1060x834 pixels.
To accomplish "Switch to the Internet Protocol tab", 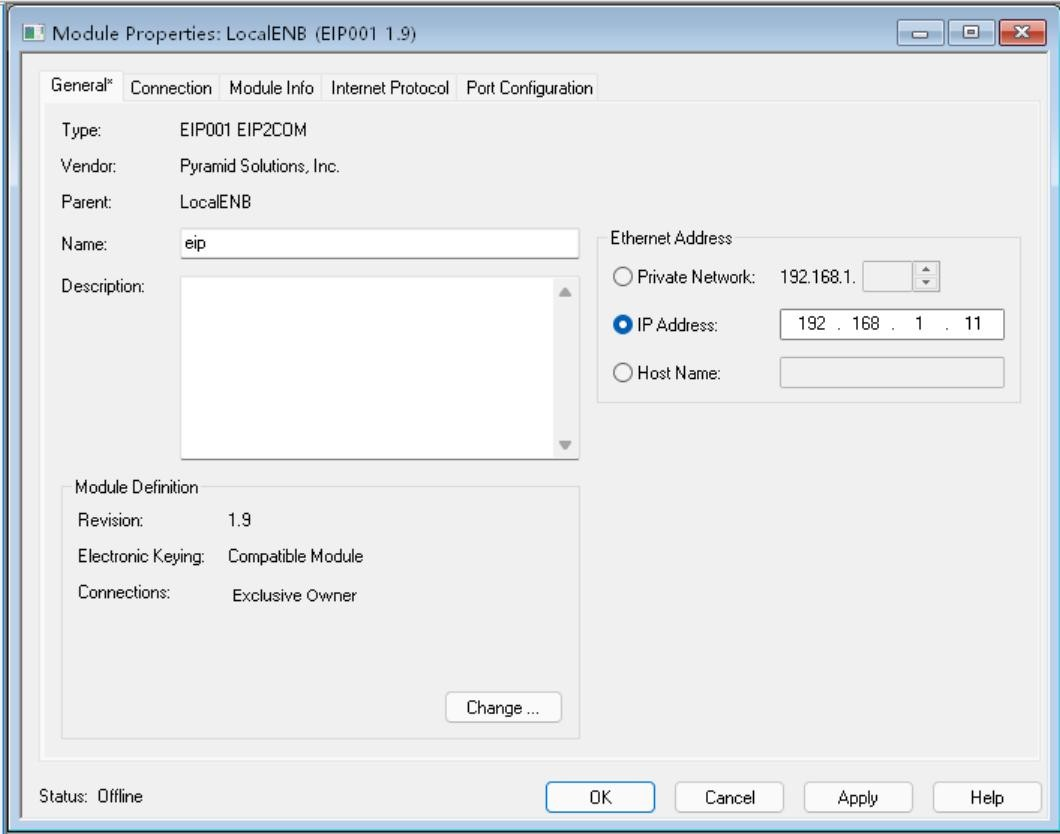I will 389,88.
